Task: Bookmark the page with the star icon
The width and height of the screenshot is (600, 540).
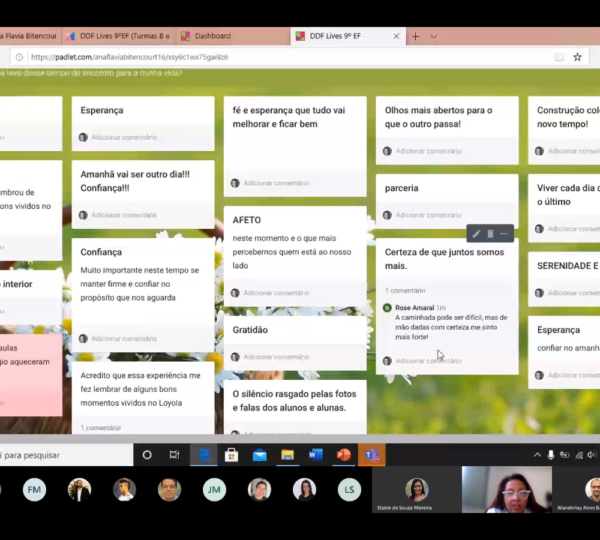Action: [x=577, y=57]
